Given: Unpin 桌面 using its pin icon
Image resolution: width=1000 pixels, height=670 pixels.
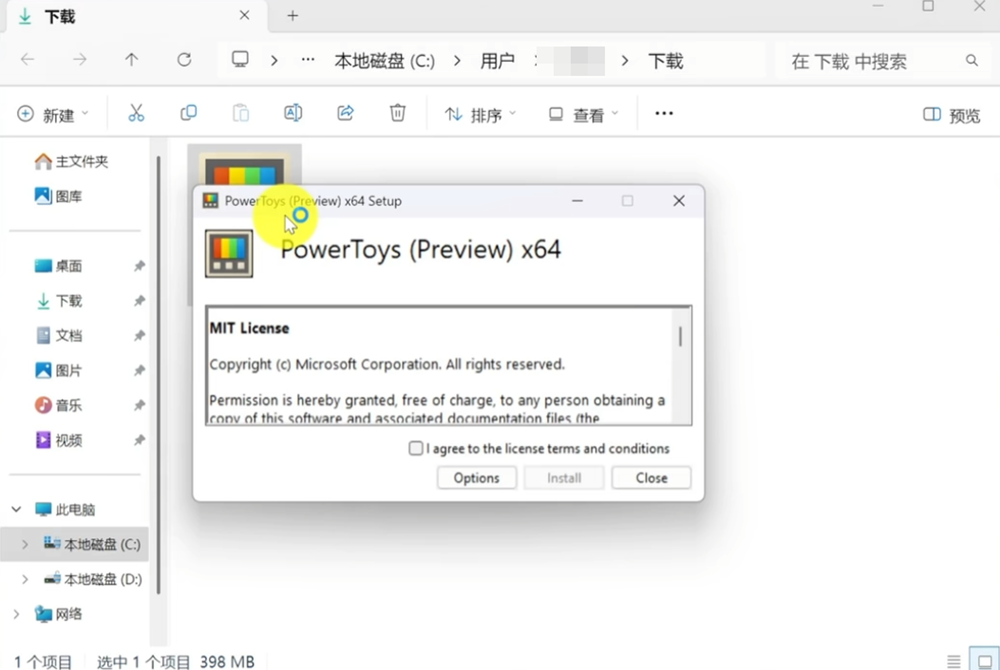Looking at the screenshot, I should coord(139,266).
